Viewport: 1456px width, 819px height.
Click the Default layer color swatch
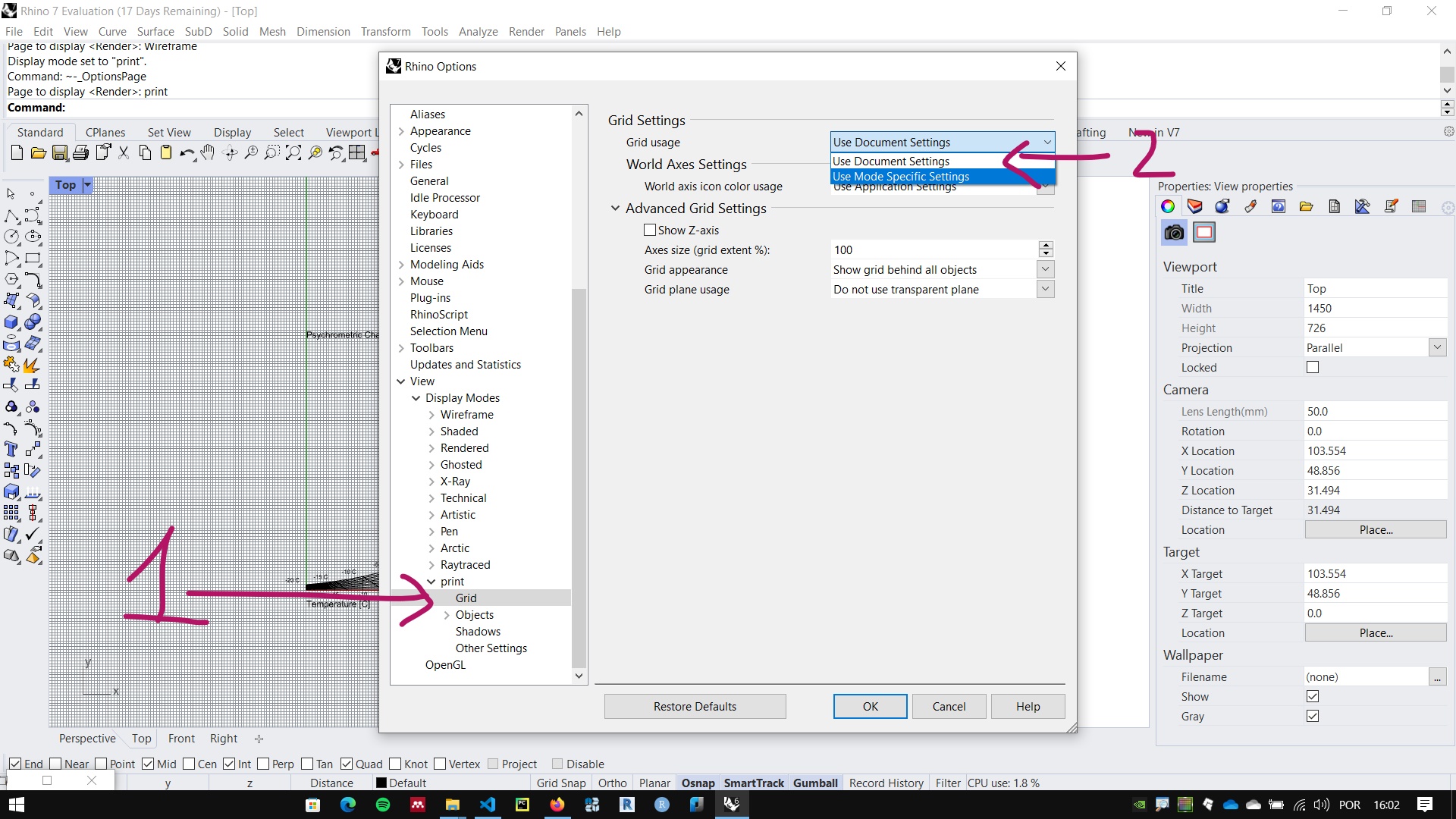pyautogui.click(x=381, y=783)
